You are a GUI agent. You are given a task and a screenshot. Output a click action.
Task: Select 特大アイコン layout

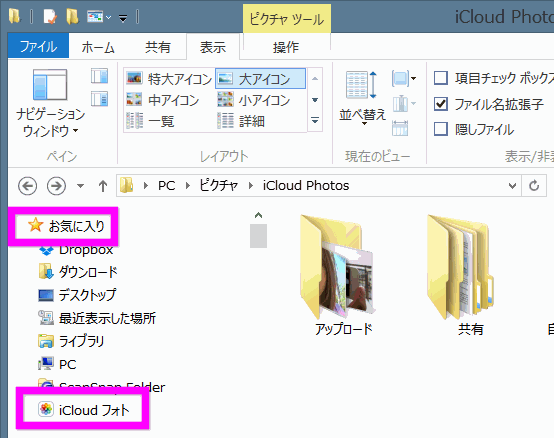(x=169, y=78)
